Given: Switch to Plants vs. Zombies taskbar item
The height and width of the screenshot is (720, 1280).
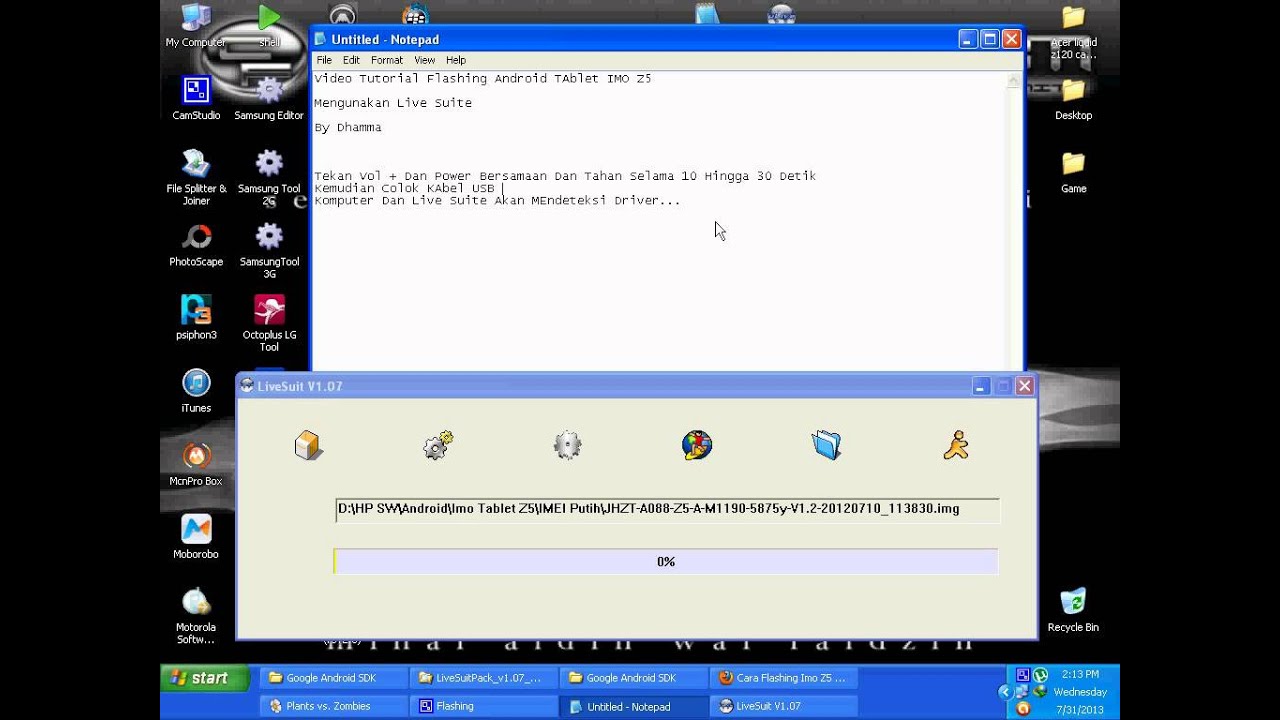Looking at the screenshot, I should coord(333,706).
